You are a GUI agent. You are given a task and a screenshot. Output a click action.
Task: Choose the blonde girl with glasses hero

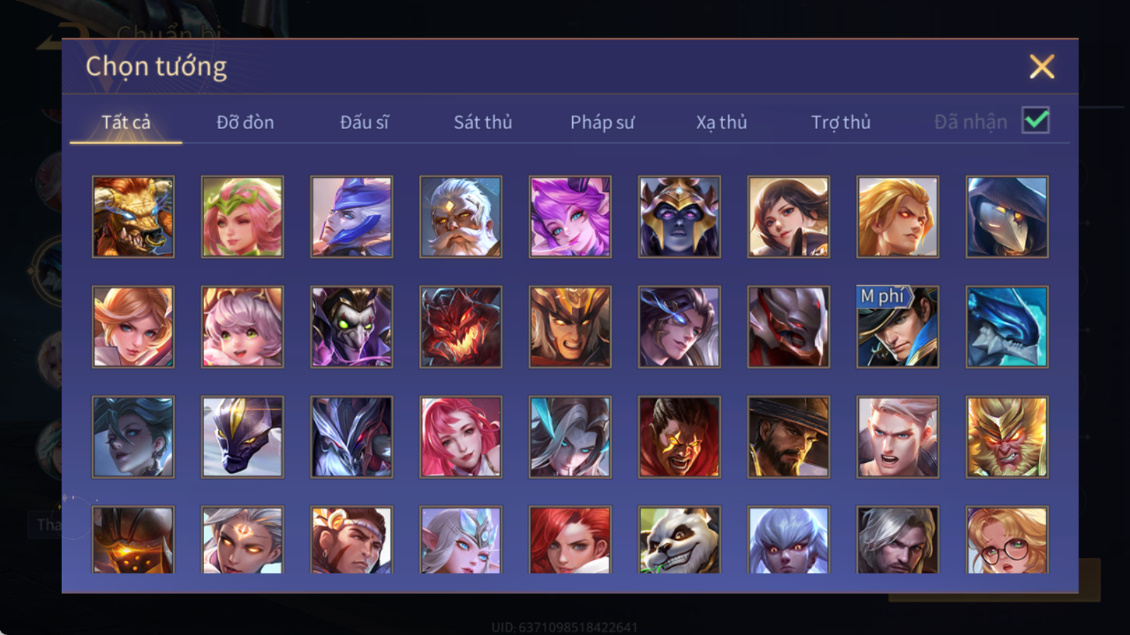click(x=1007, y=540)
